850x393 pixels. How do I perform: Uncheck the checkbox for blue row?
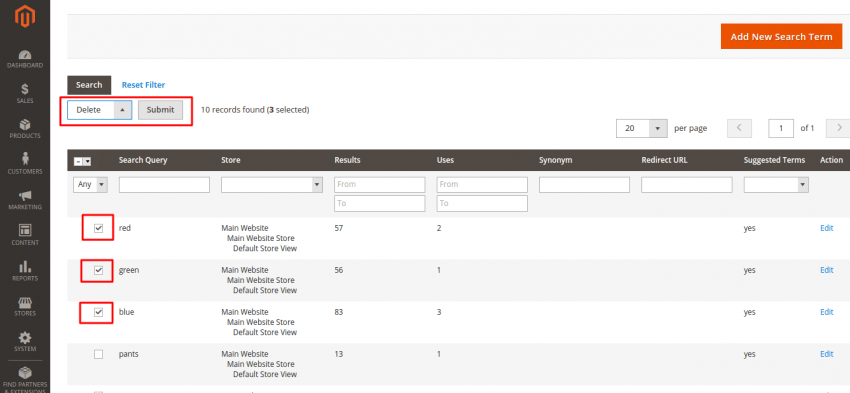click(x=98, y=312)
